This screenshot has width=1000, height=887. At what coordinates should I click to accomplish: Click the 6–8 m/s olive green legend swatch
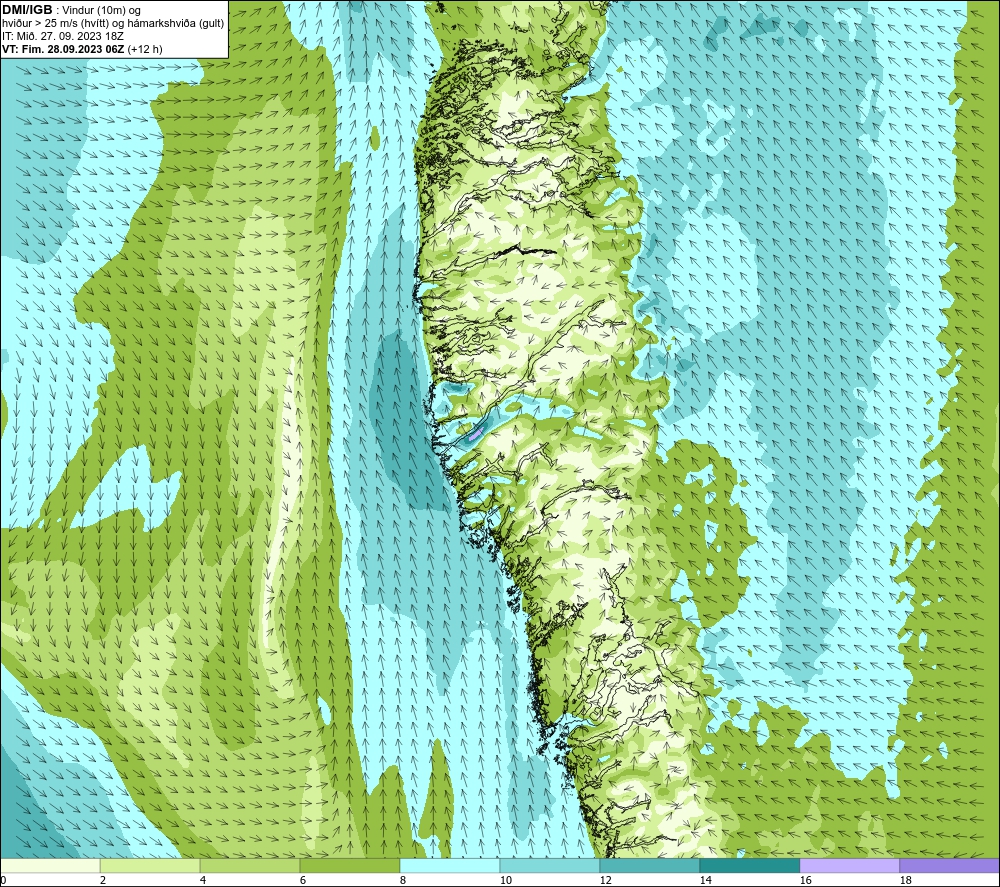pos(350,865)
